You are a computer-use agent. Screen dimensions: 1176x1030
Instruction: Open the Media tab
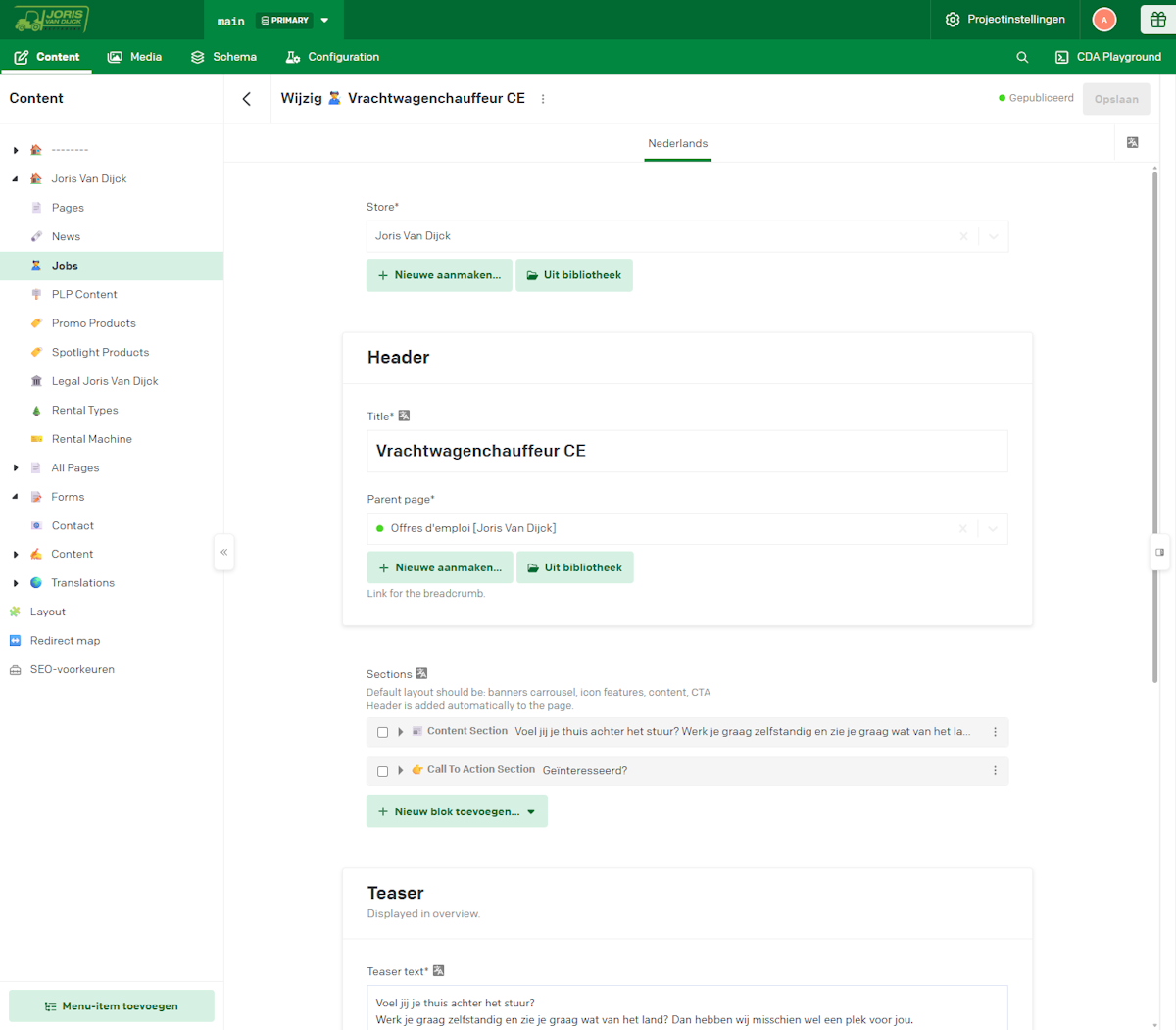(x=134, y=57)
